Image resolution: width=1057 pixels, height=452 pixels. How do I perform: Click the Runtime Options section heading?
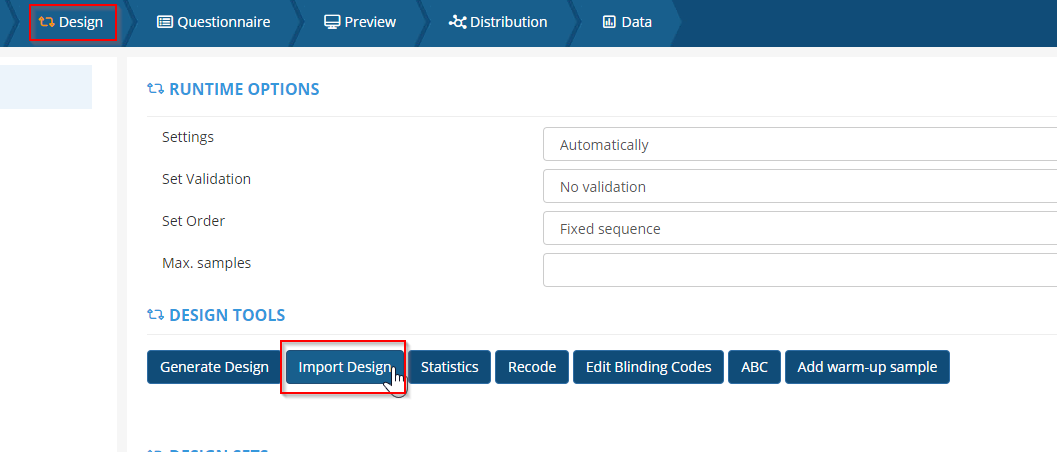244,89
